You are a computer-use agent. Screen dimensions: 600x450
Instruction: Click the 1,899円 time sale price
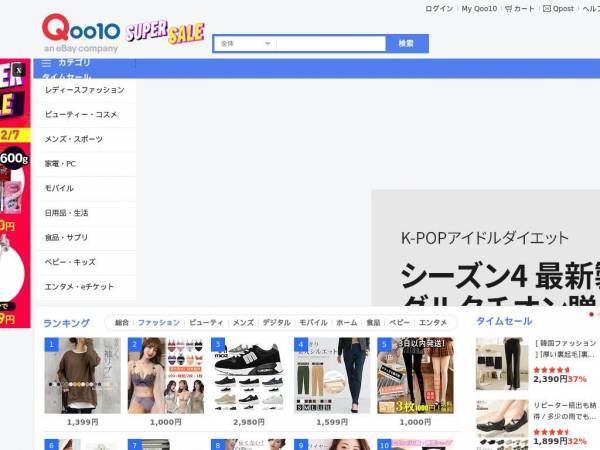[x=550, y=441]
